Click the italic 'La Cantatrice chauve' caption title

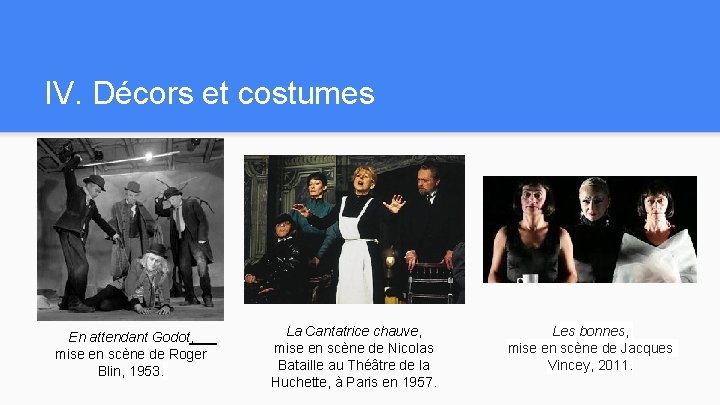(352, 331)
